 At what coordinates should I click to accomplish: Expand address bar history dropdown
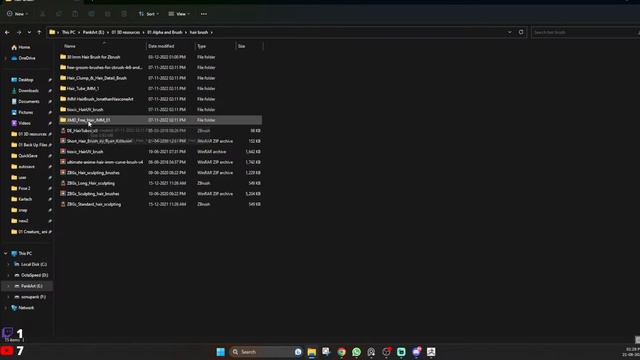click(509, 32)
